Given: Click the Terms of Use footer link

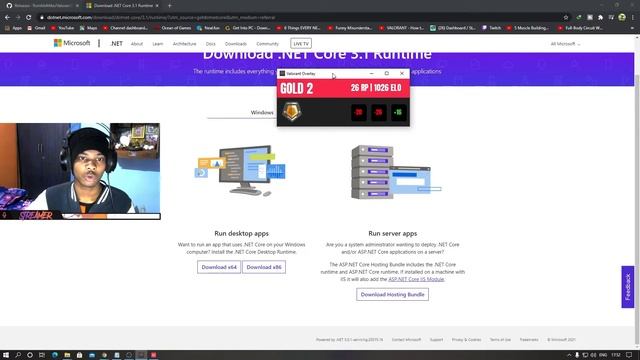Looking at the screenshot, I should point(500,340).
